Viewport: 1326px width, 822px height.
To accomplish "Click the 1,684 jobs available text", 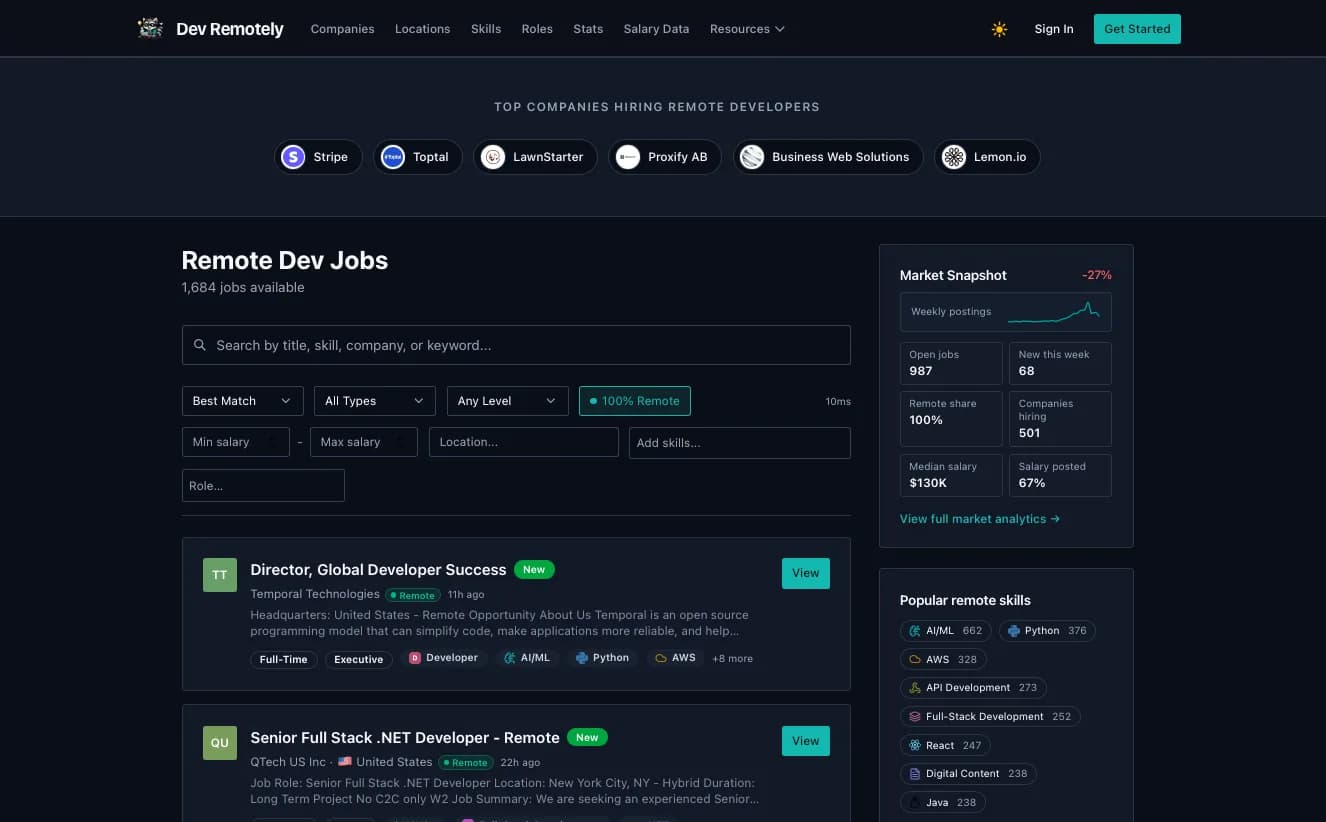I will [x=243, y=288].
